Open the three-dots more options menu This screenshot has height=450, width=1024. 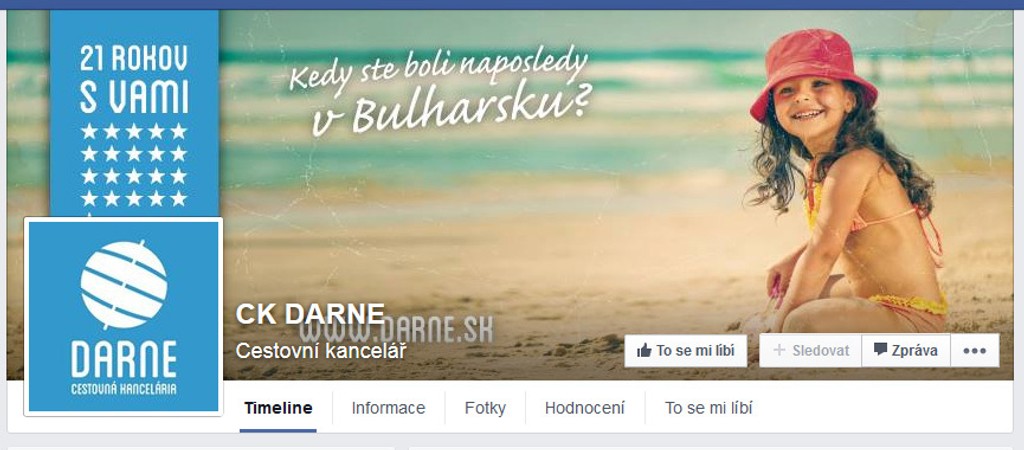[974, 351]
